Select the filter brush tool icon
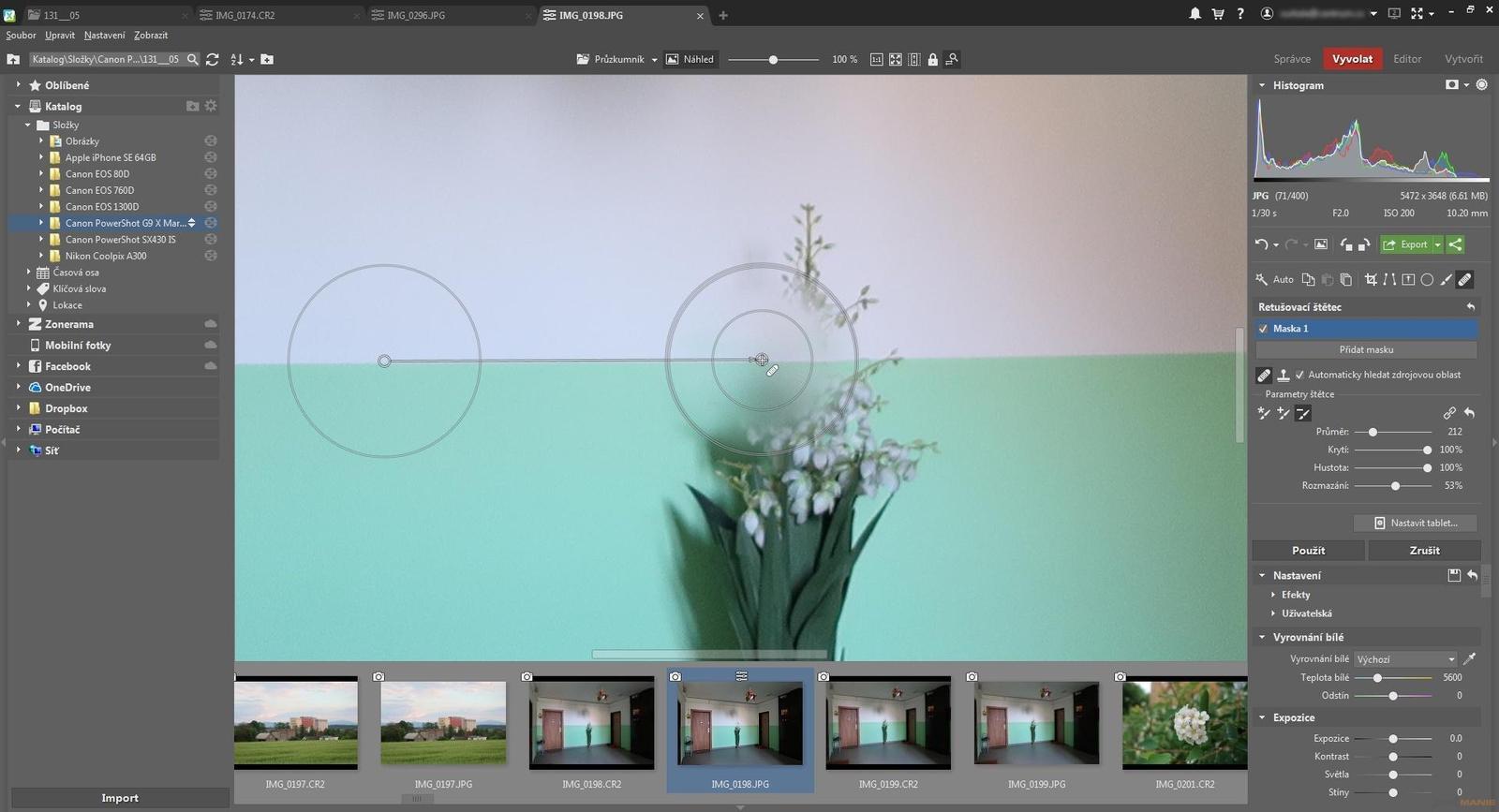Screen dimensions: 1499x812 tap(1446, 279)
